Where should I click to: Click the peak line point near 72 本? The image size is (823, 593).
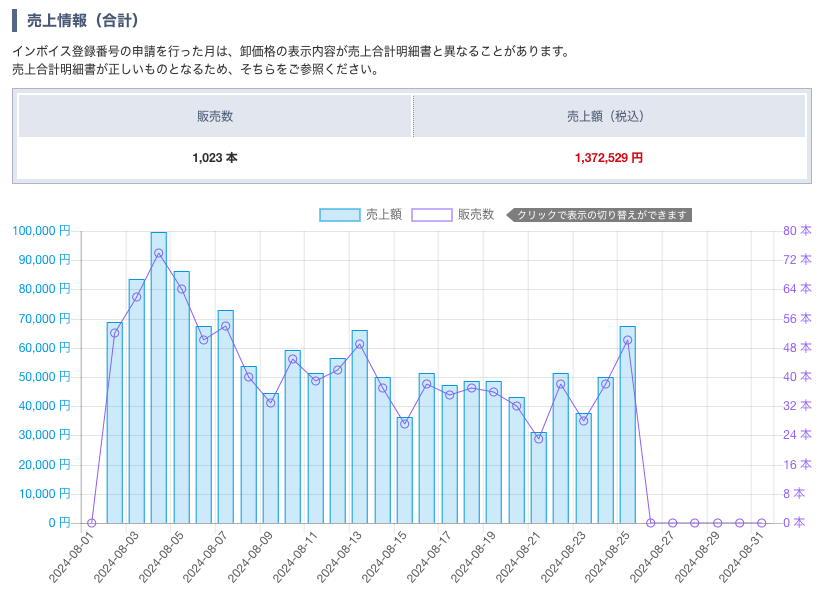pos(159,253)
